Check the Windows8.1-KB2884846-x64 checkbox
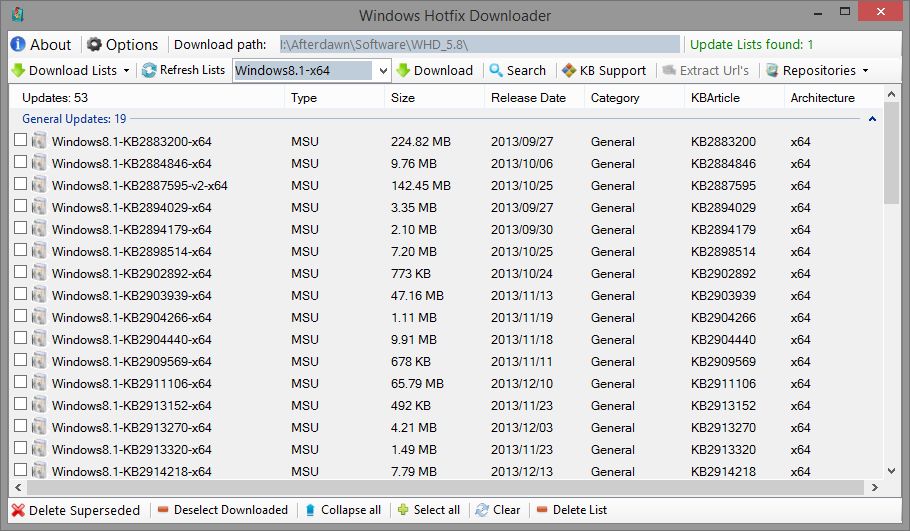 point(20,161)
